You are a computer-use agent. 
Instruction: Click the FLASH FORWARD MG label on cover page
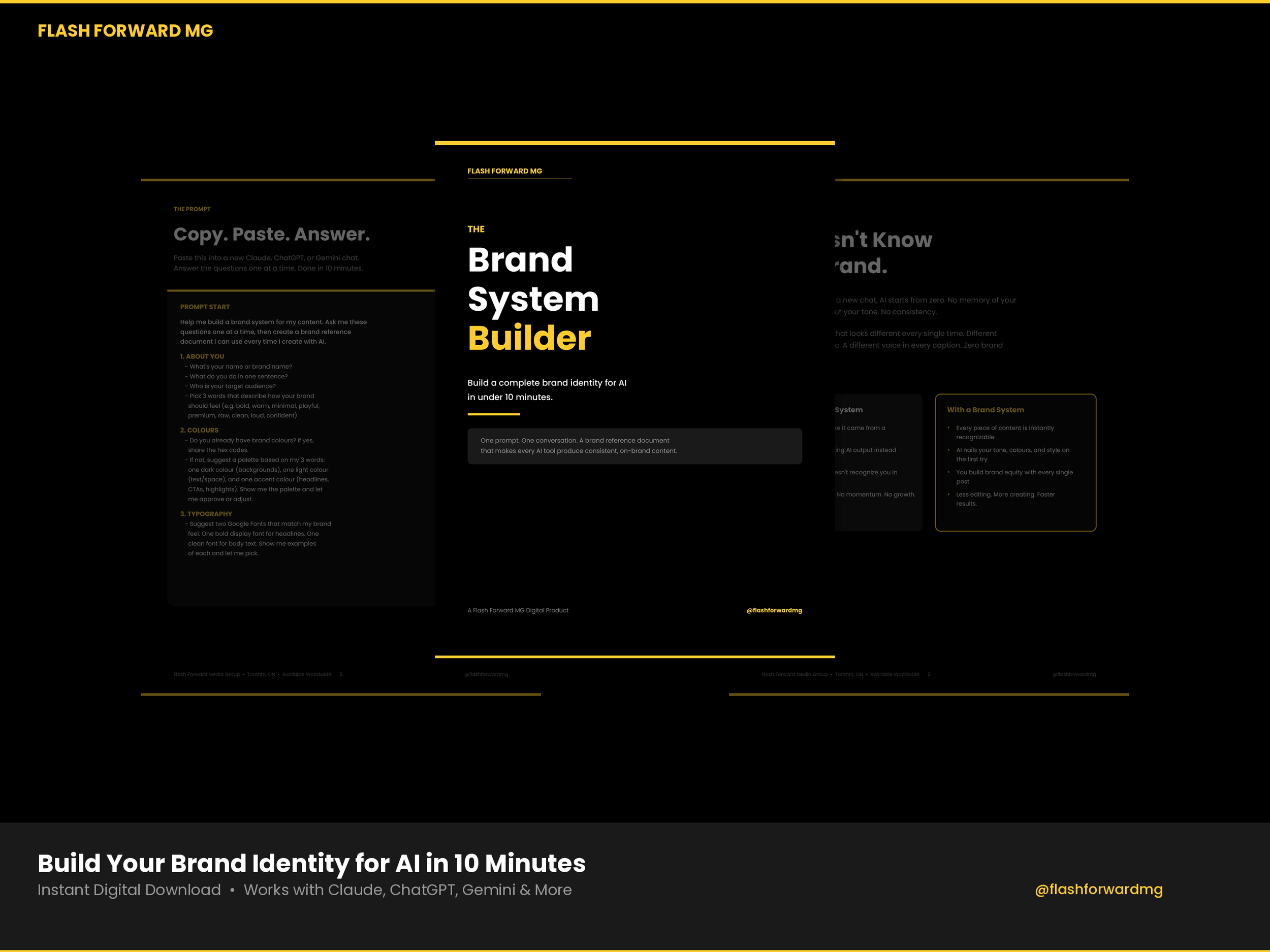504,171
